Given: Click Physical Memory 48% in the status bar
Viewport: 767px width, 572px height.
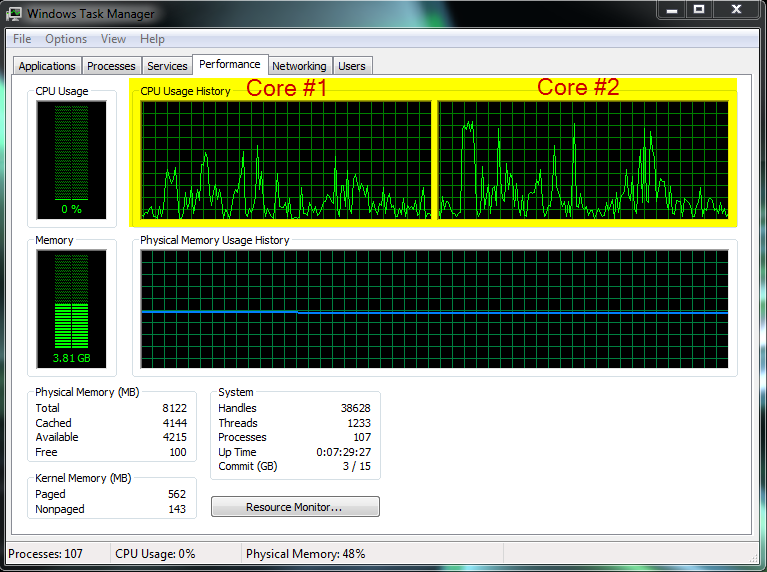Looking at the screenshot, I should pyautogui.click(x=305, y=554).
